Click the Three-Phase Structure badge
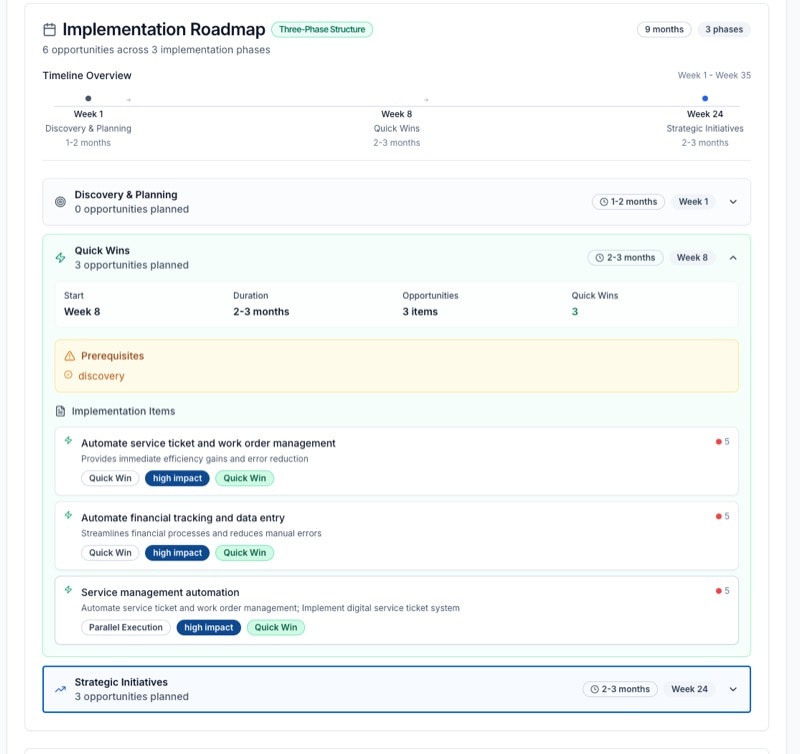The image size is (800, 754). point(322,30)
